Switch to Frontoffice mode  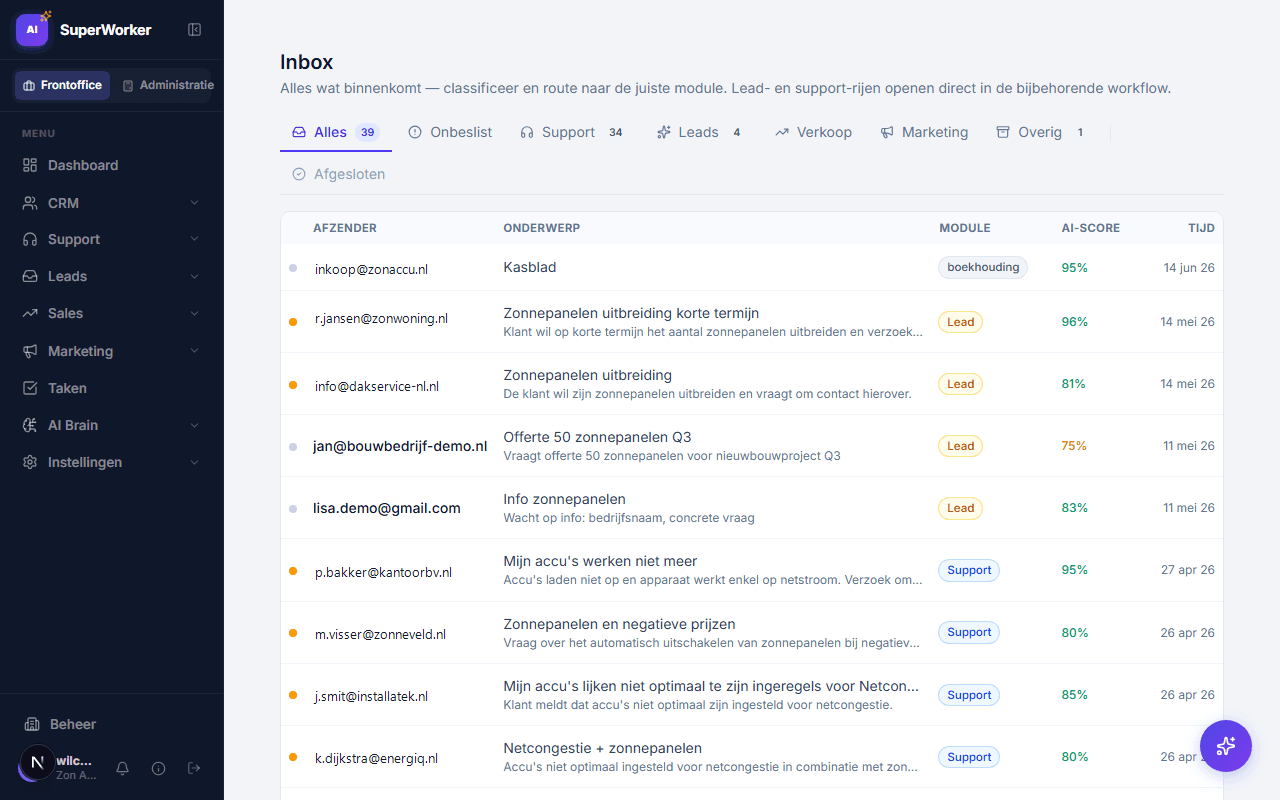coord(62,85)
